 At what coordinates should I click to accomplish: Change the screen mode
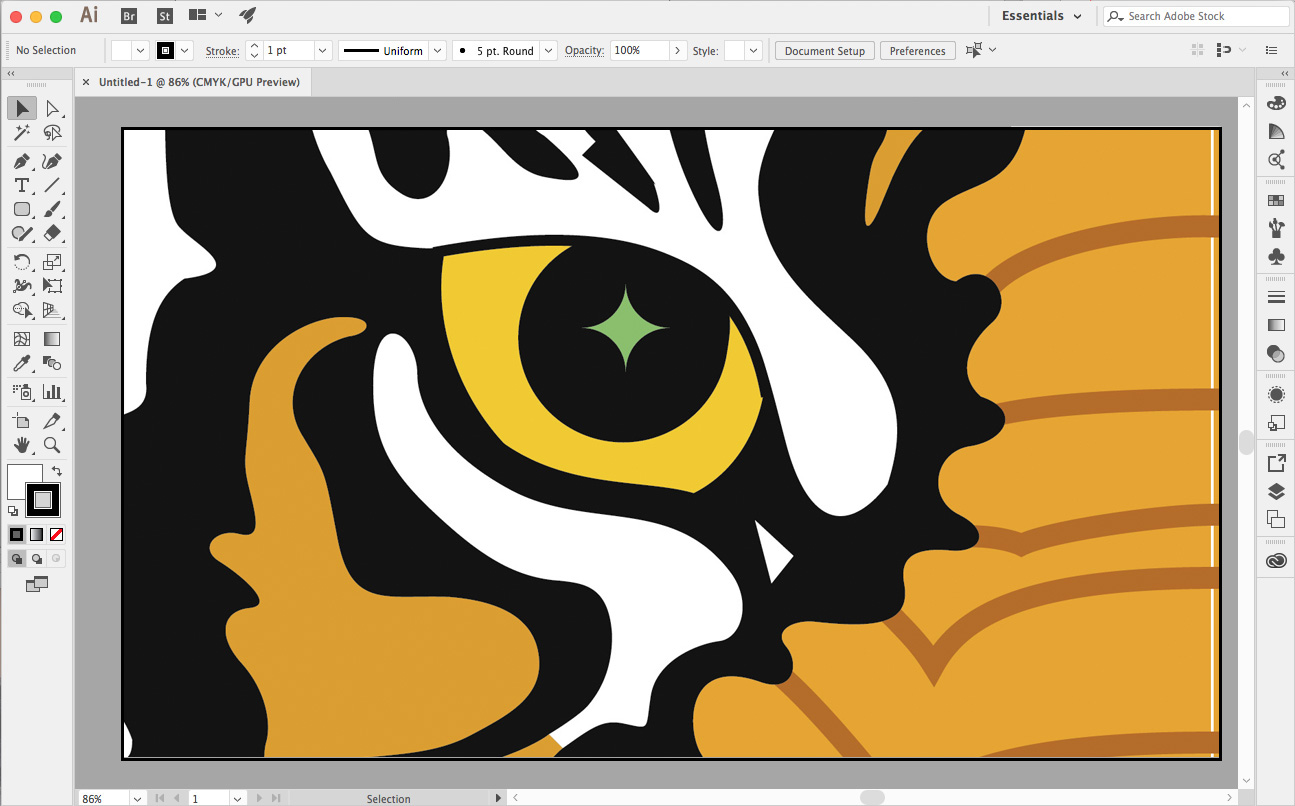[37, 584]
